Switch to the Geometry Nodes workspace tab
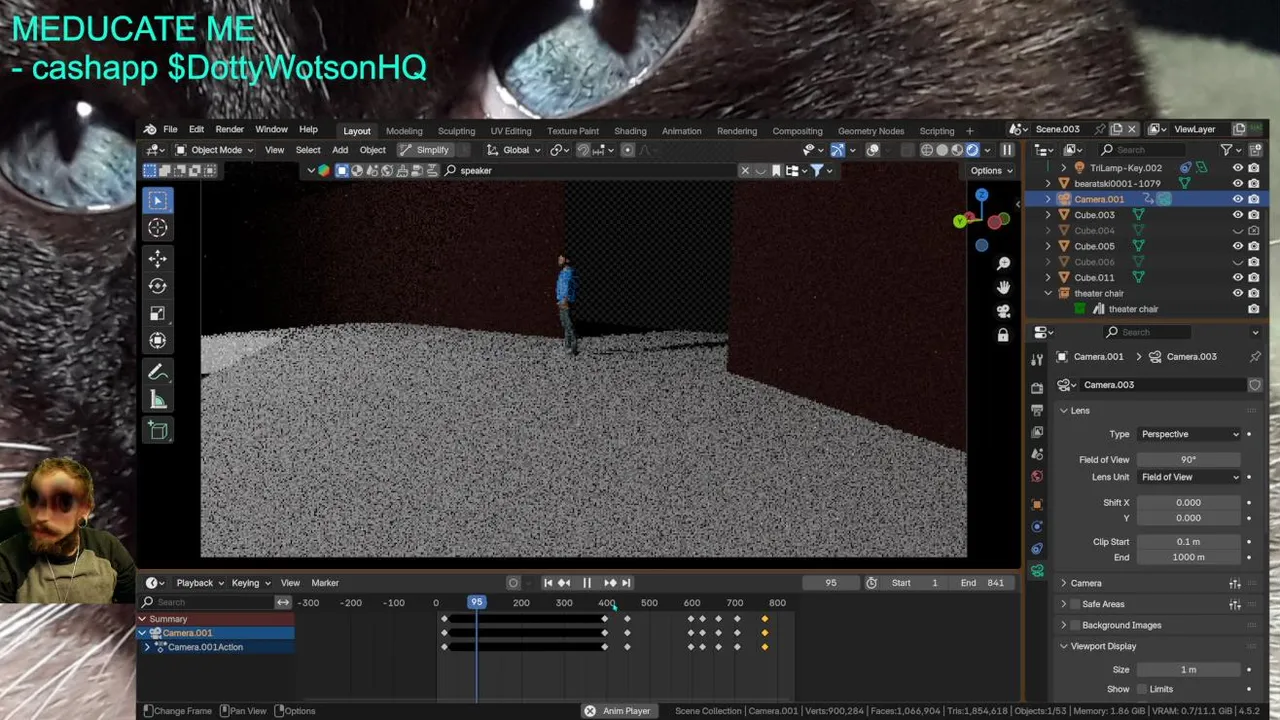Viewport: 1280px width, 720px height. [871, 131]
